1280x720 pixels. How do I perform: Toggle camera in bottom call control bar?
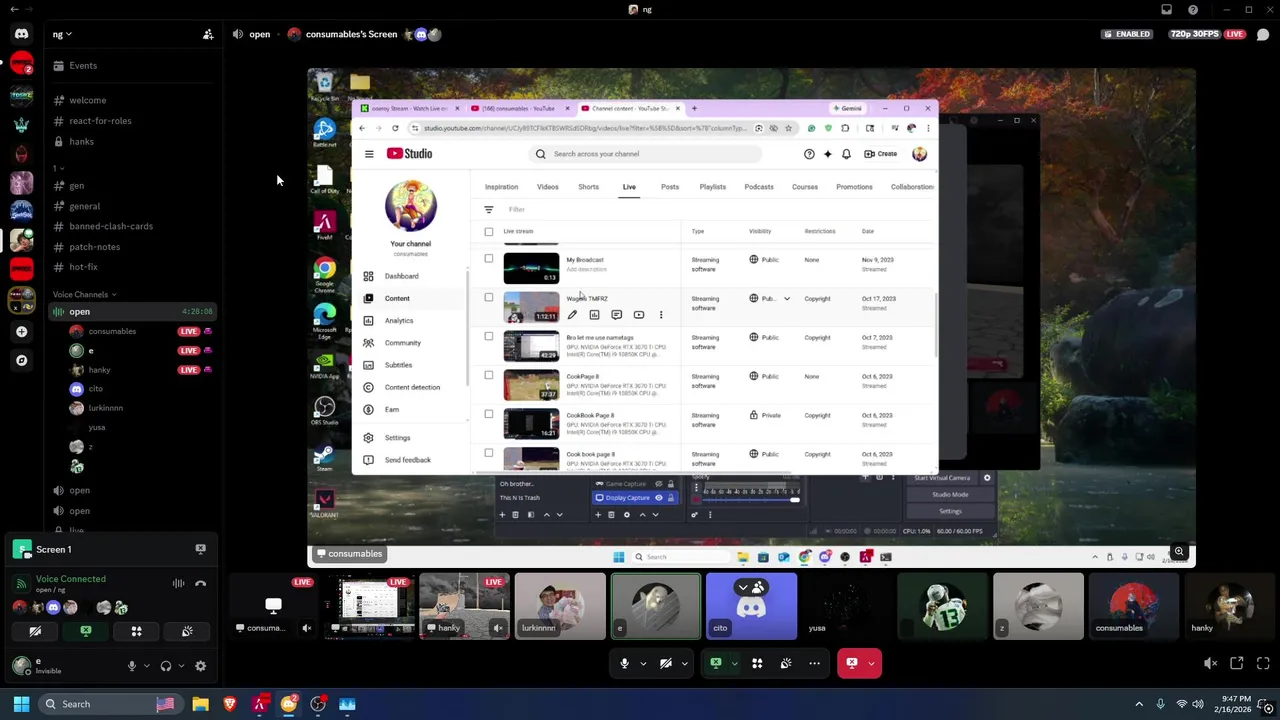coord(665,663)
